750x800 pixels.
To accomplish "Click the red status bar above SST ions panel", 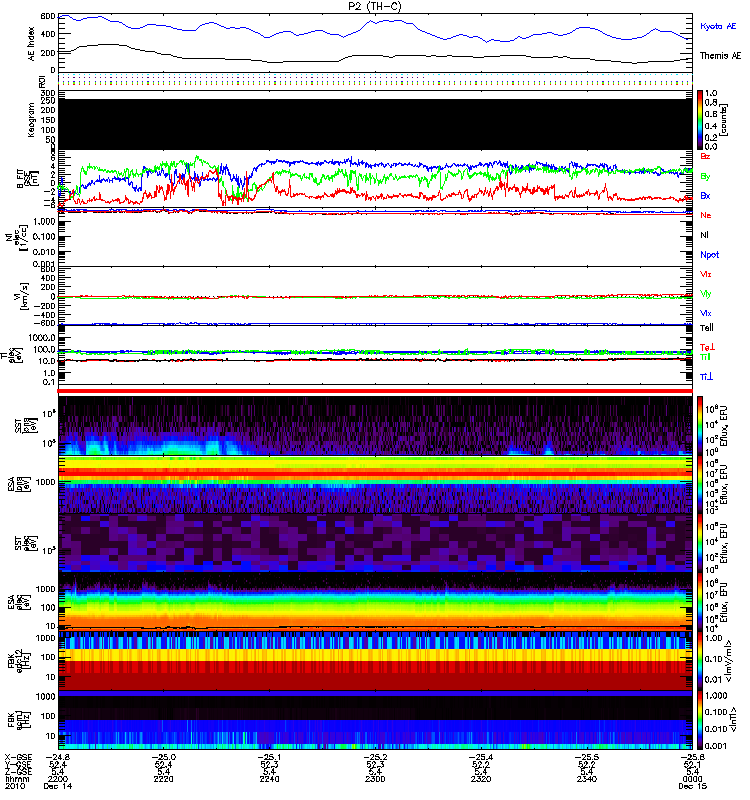I will [x=375, y=391].
